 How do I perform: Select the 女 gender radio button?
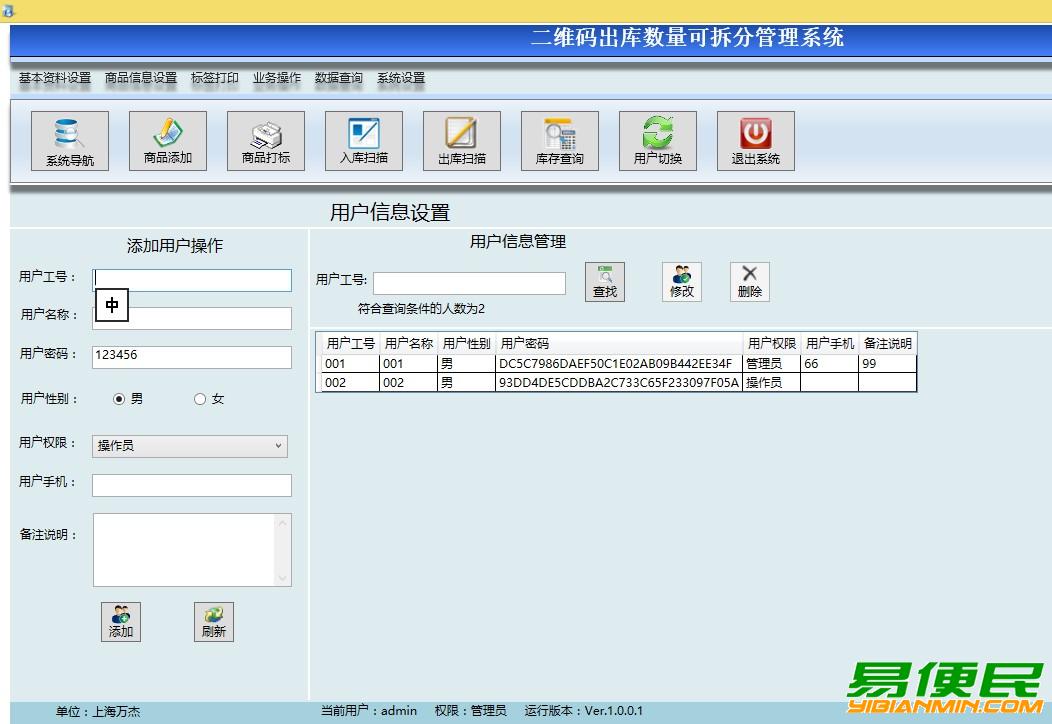point(200,398)
